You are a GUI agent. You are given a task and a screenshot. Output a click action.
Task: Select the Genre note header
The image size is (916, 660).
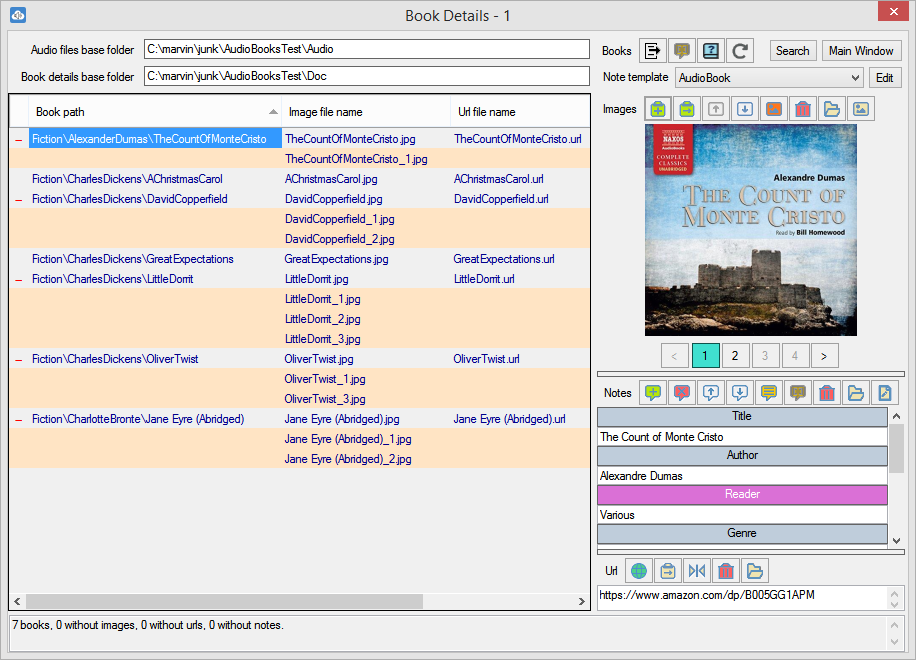point(742,533)
